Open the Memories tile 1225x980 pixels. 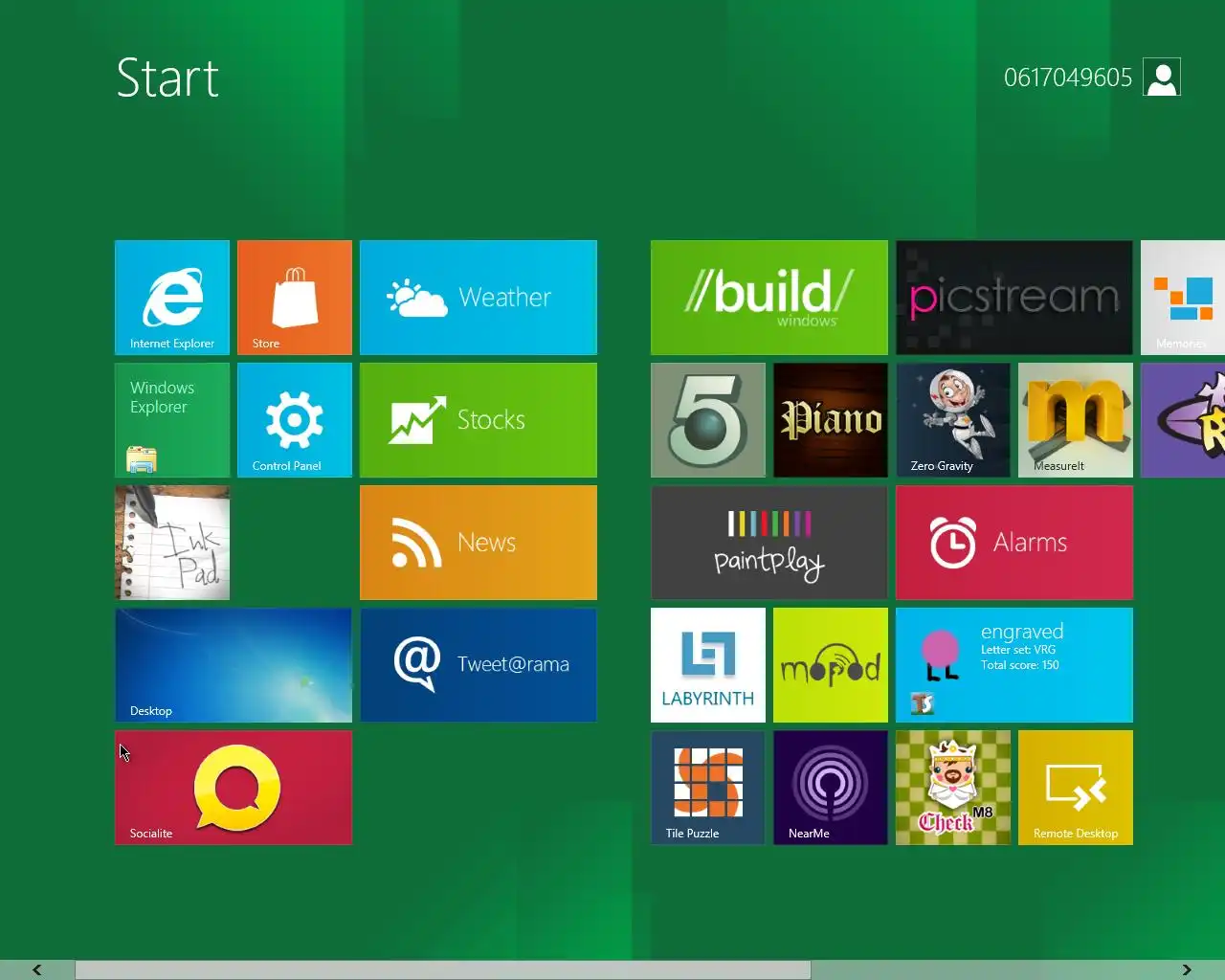coord(1183,298)
